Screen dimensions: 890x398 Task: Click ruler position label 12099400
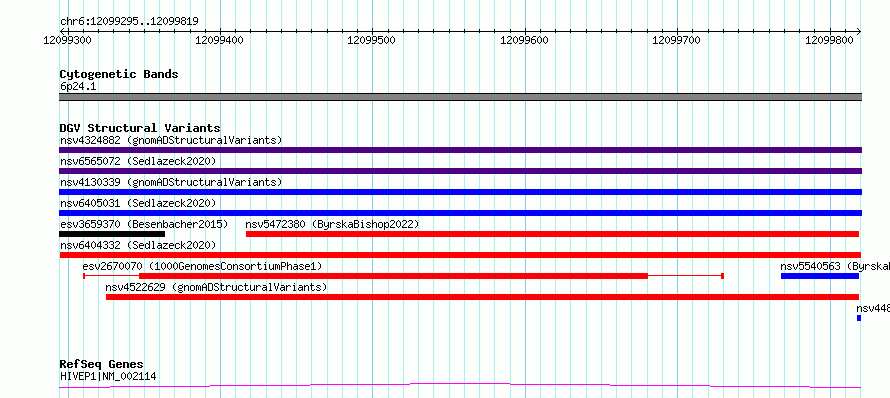click(x=219, y=40)
